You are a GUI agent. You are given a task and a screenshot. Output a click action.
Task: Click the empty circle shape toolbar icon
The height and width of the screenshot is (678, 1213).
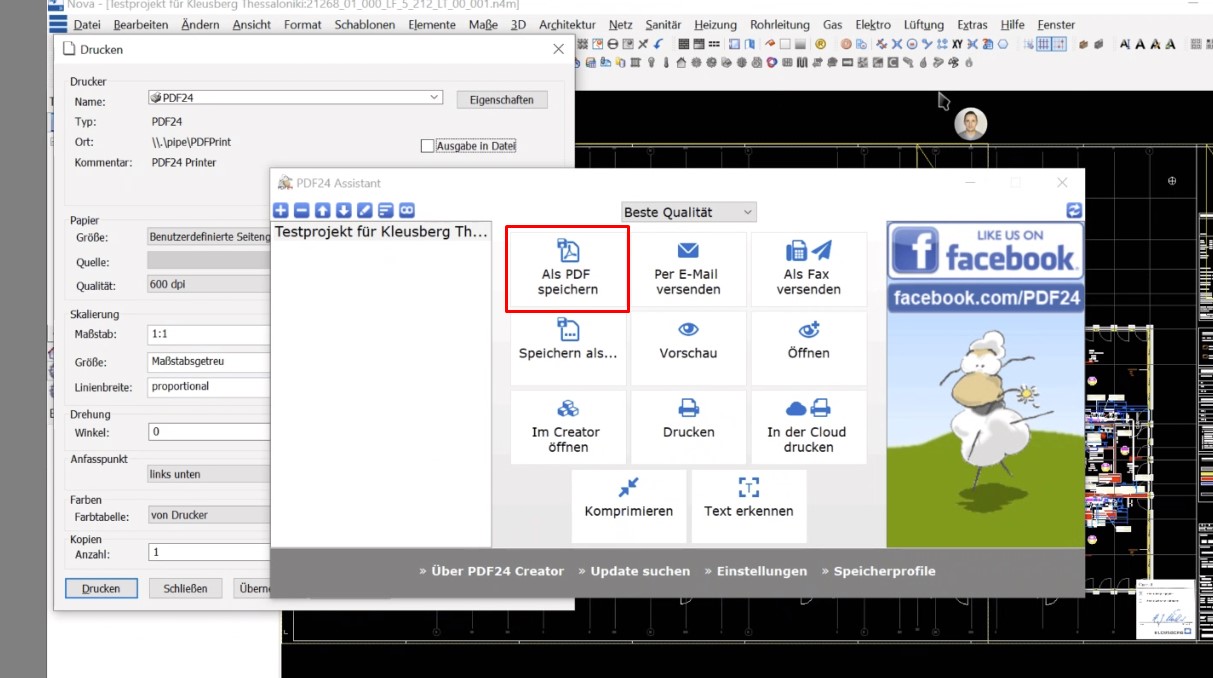click(x=1003, y=44)
